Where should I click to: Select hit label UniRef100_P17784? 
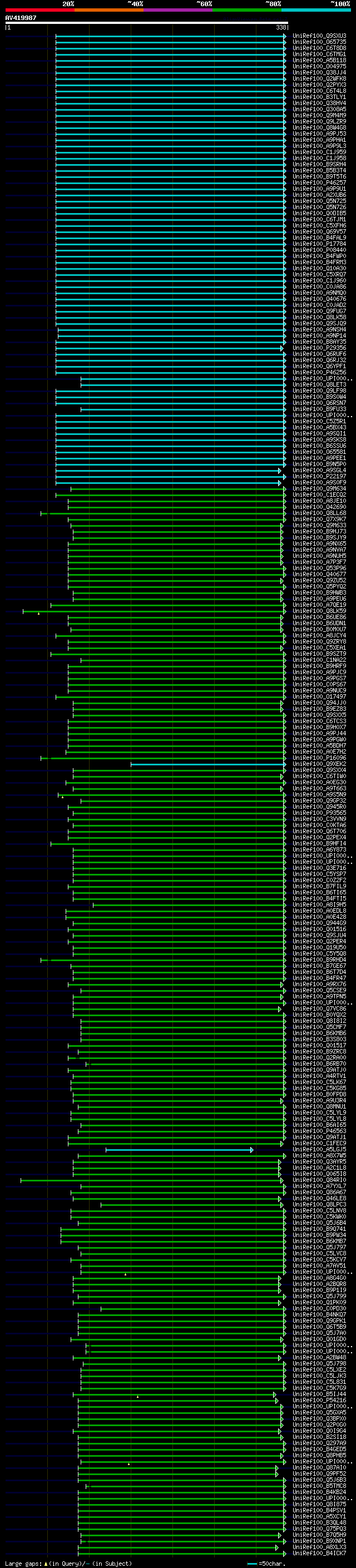319,244
